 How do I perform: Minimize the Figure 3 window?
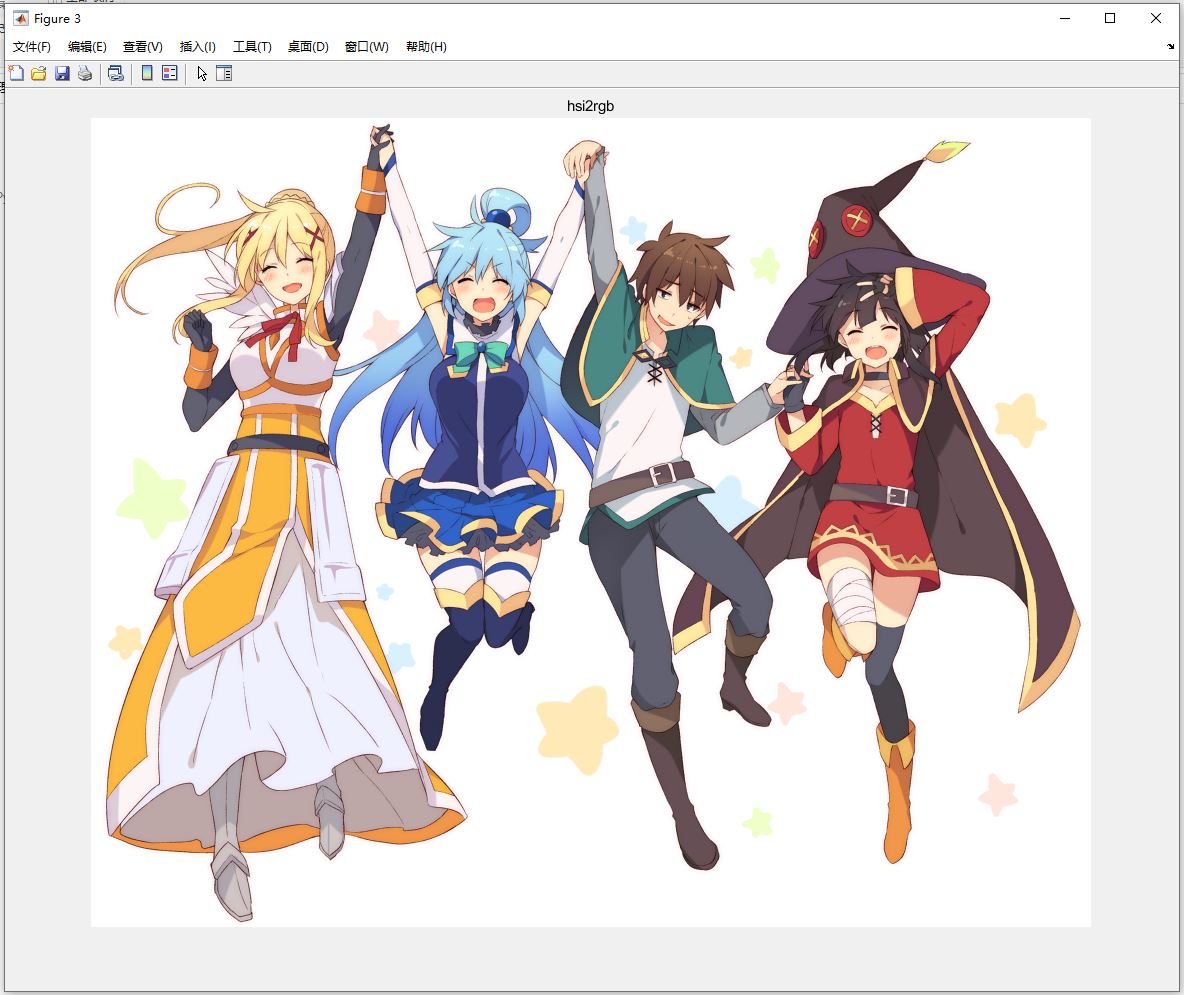1065,18
